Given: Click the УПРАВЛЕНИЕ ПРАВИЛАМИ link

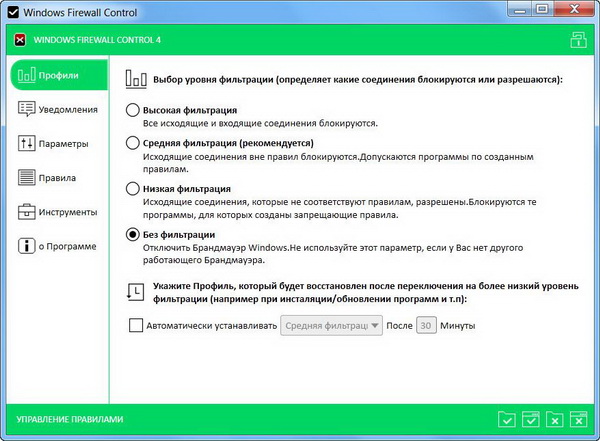Looking at the screenshot, I should click(68, 418).
